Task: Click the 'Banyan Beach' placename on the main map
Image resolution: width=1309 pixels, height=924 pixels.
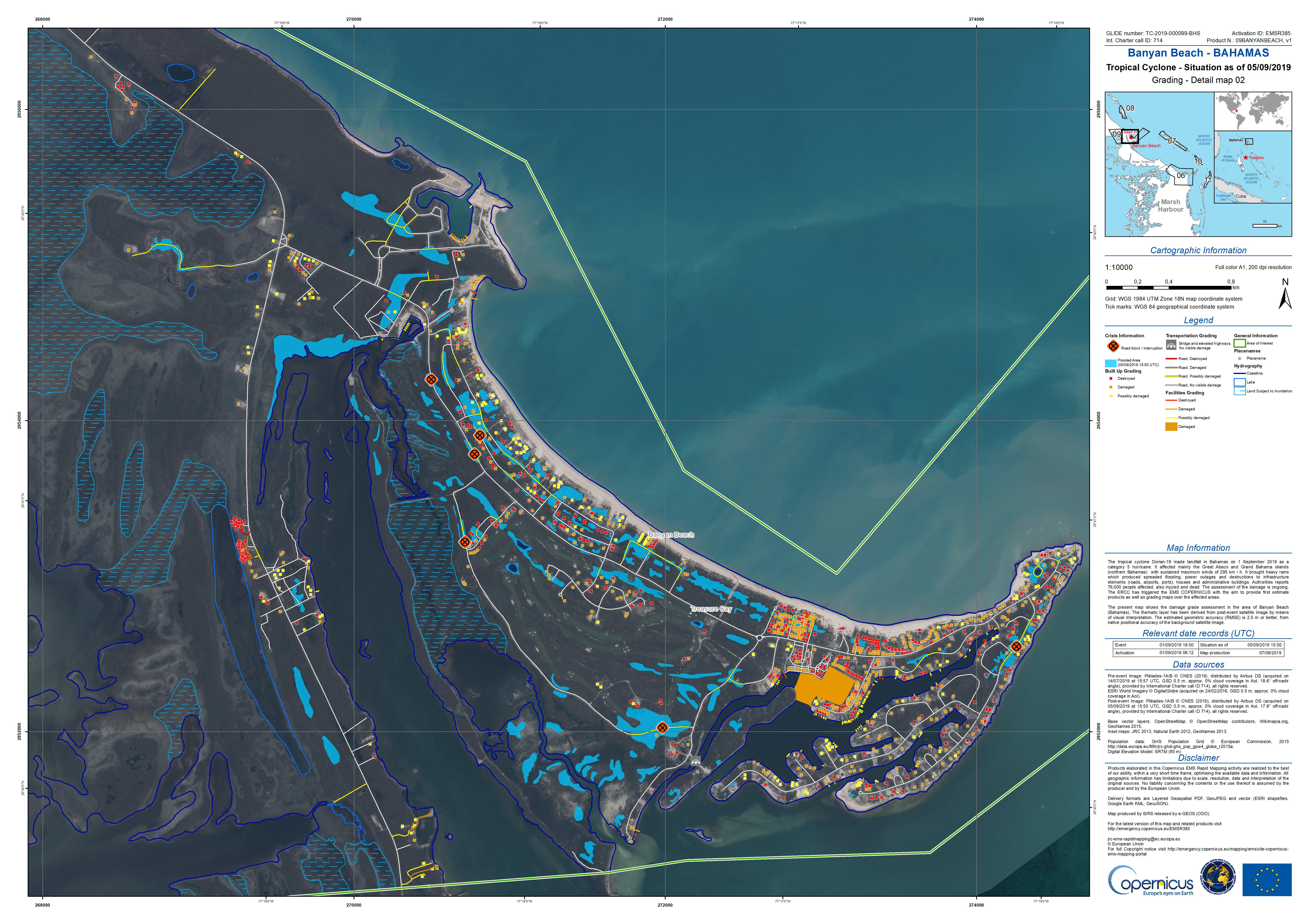Action: (671, 535)
